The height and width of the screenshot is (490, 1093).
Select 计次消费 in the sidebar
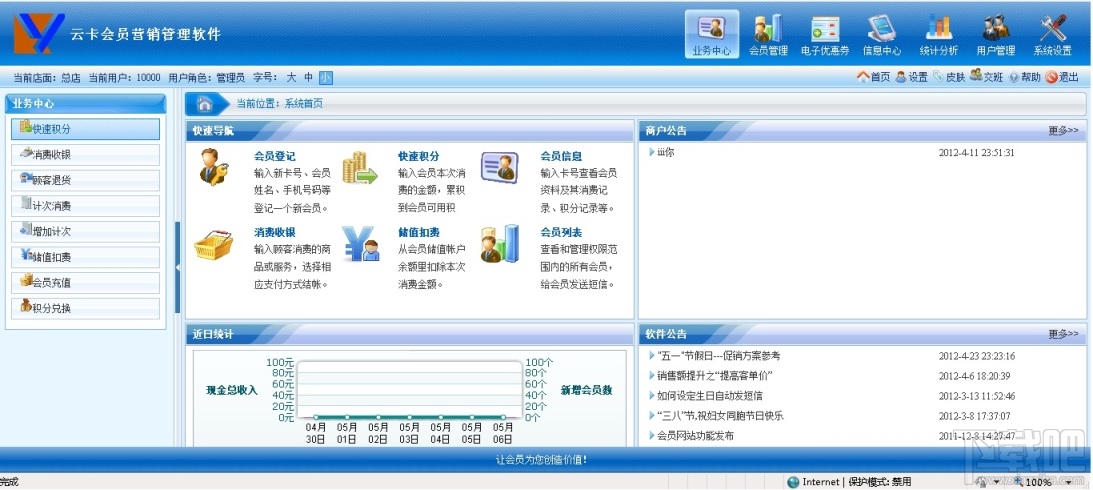pos(85,206)
